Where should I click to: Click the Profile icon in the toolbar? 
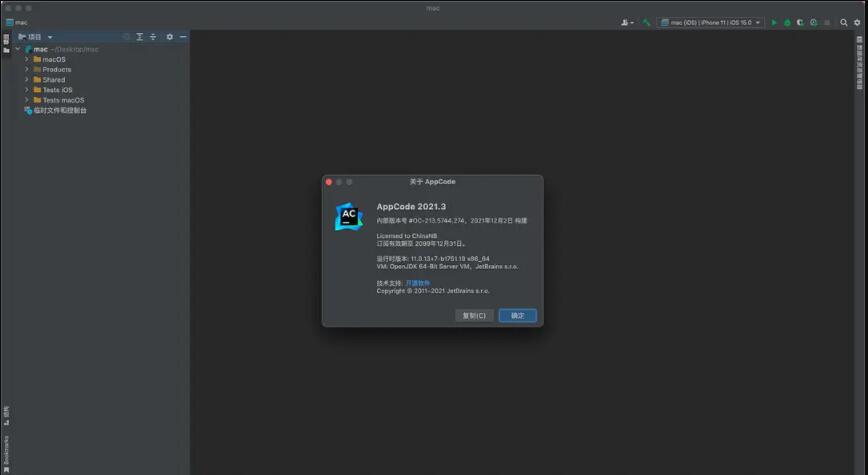pos(813,23)
